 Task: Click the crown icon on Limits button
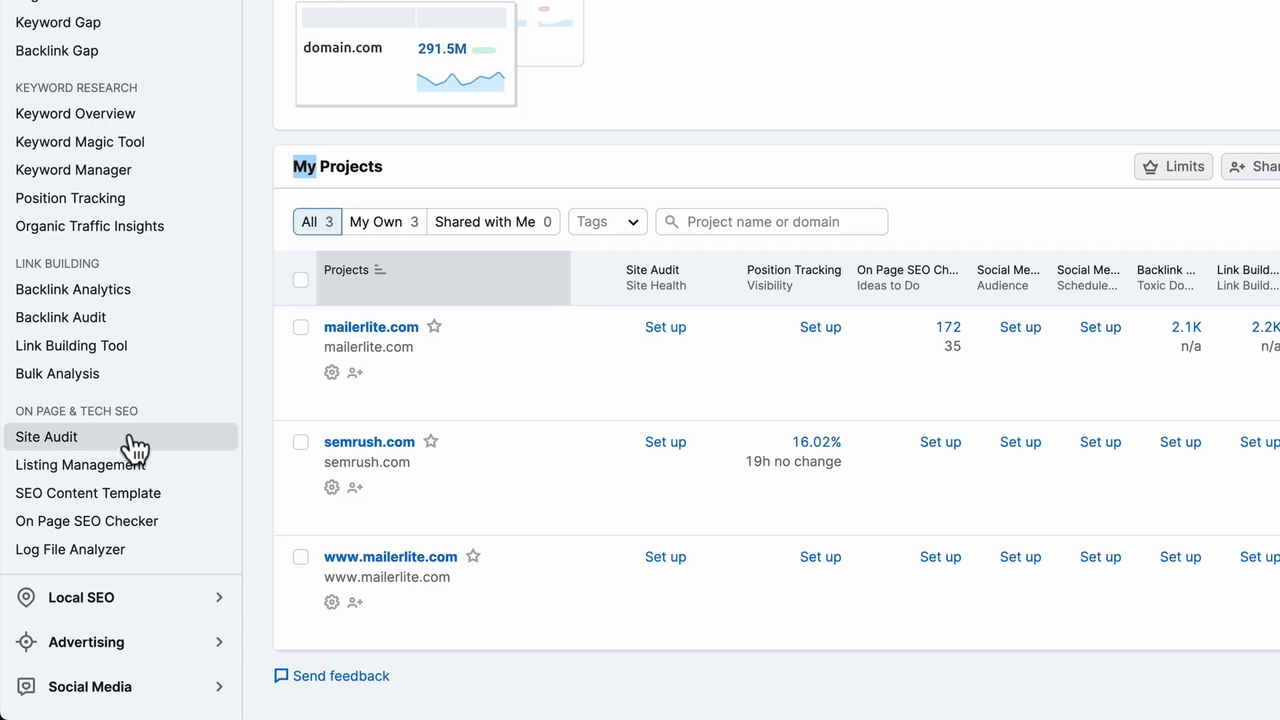pos(1150,167)
